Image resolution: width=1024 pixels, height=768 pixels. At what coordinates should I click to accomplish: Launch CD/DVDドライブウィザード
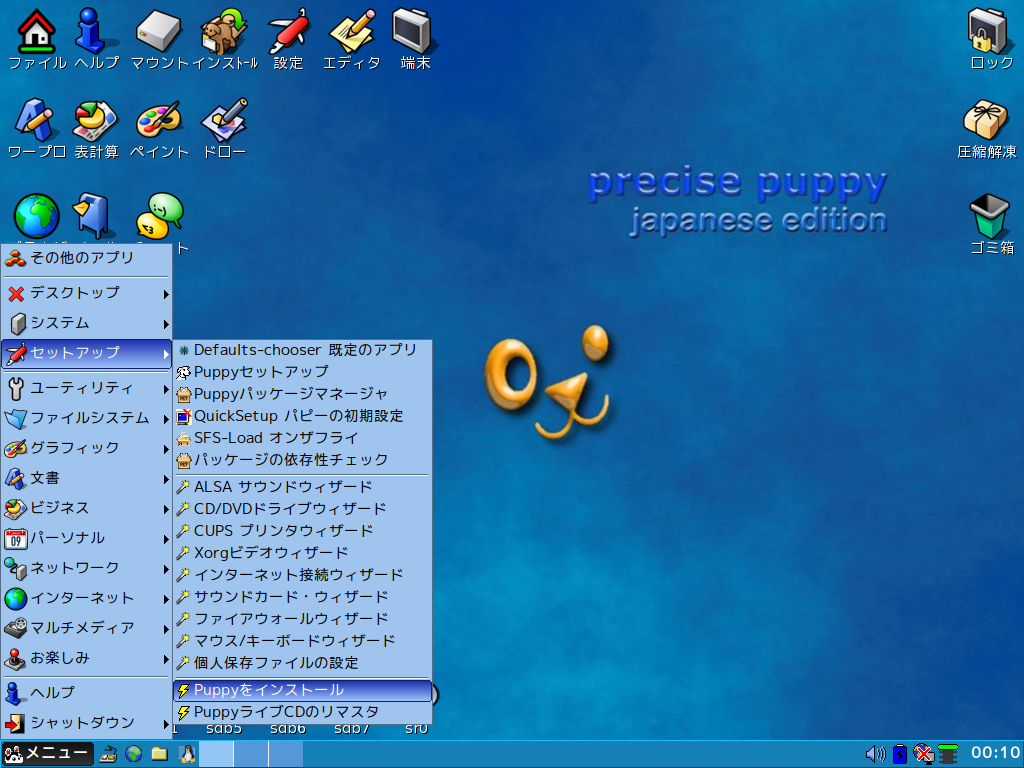(x=302, y=509)
